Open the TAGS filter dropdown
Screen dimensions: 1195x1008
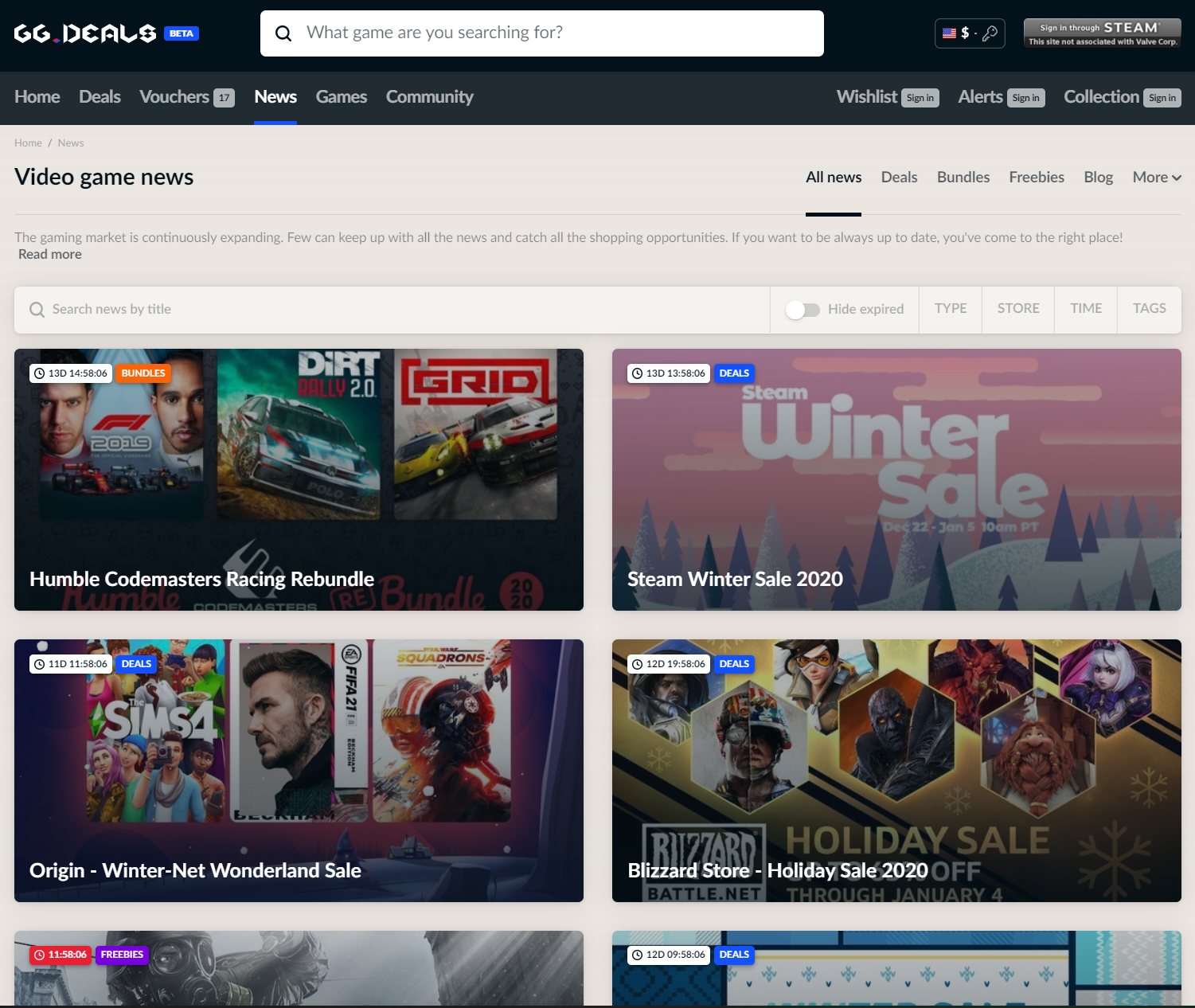pyautogui.click(x=1150, y=309)
